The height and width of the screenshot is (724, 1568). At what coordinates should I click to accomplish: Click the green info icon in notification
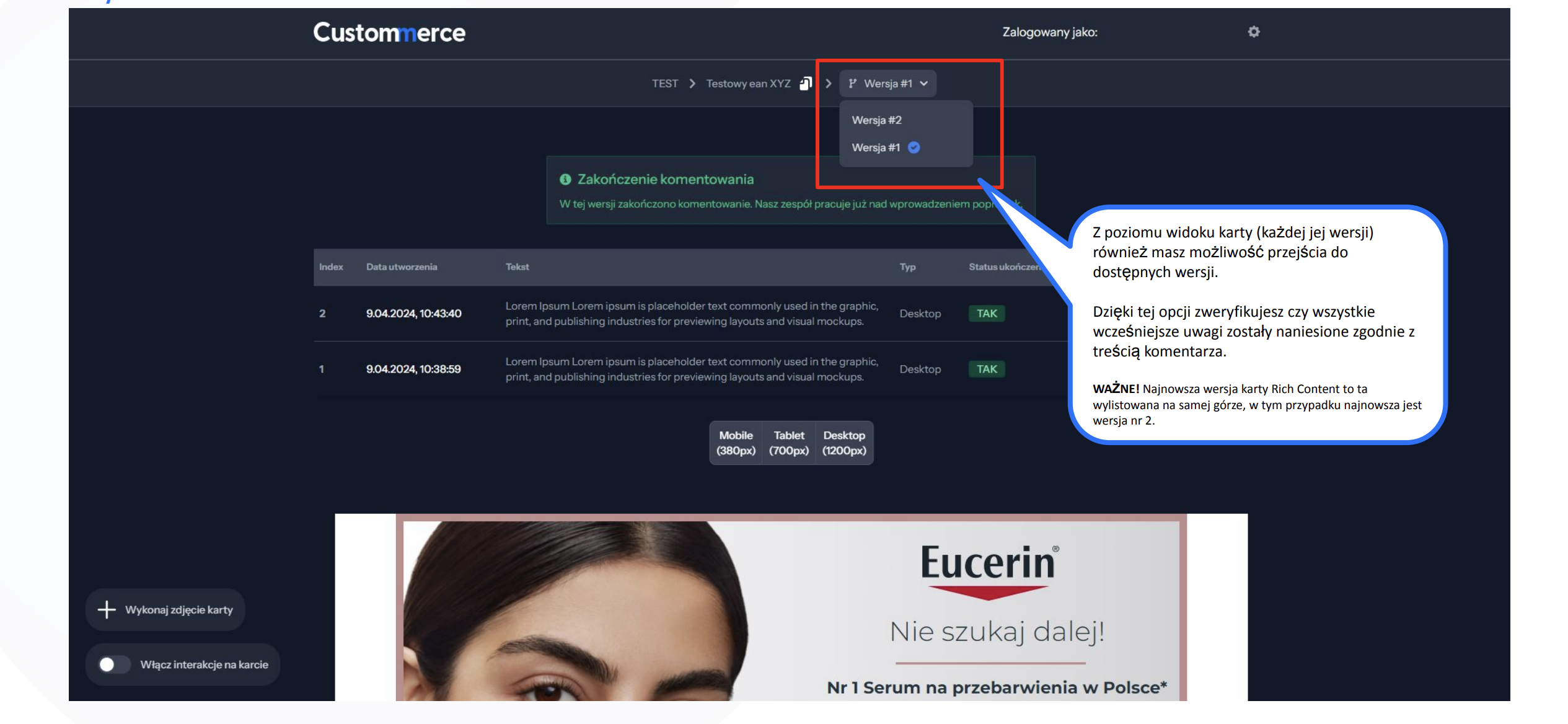tap(565, 179)
